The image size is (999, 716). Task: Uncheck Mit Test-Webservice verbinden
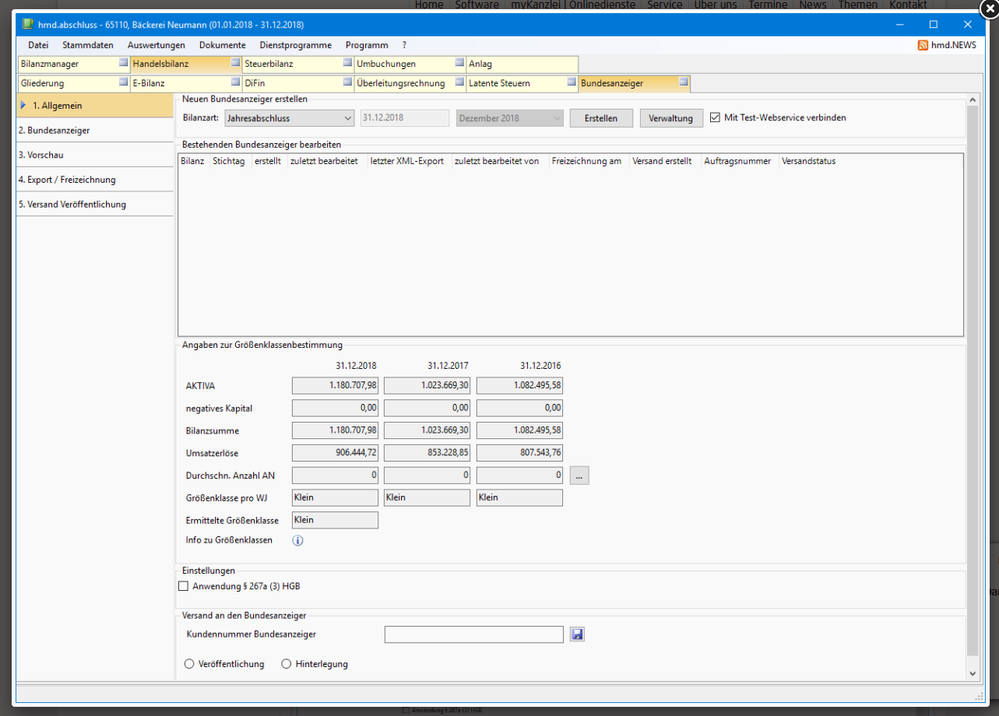(x=714, y=118)
